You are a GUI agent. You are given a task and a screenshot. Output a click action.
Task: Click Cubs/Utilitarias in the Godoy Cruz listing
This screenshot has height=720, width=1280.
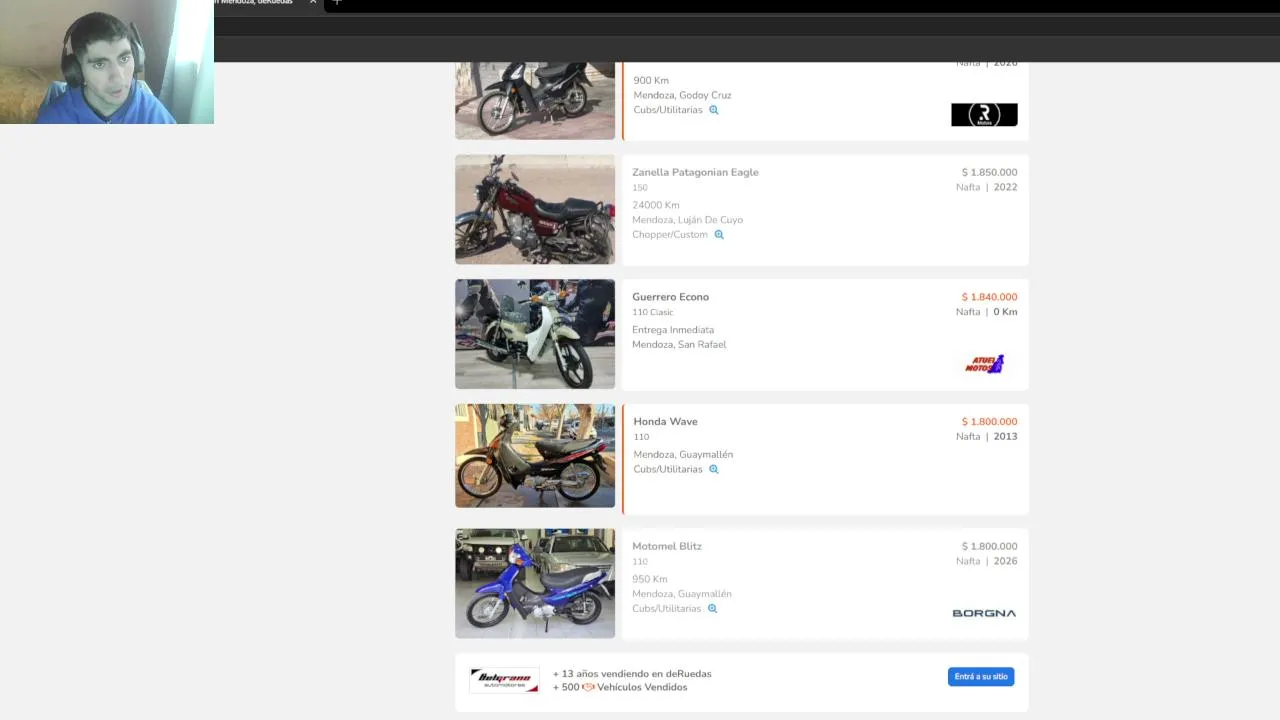pyautogui.click(x=668, y=110)
